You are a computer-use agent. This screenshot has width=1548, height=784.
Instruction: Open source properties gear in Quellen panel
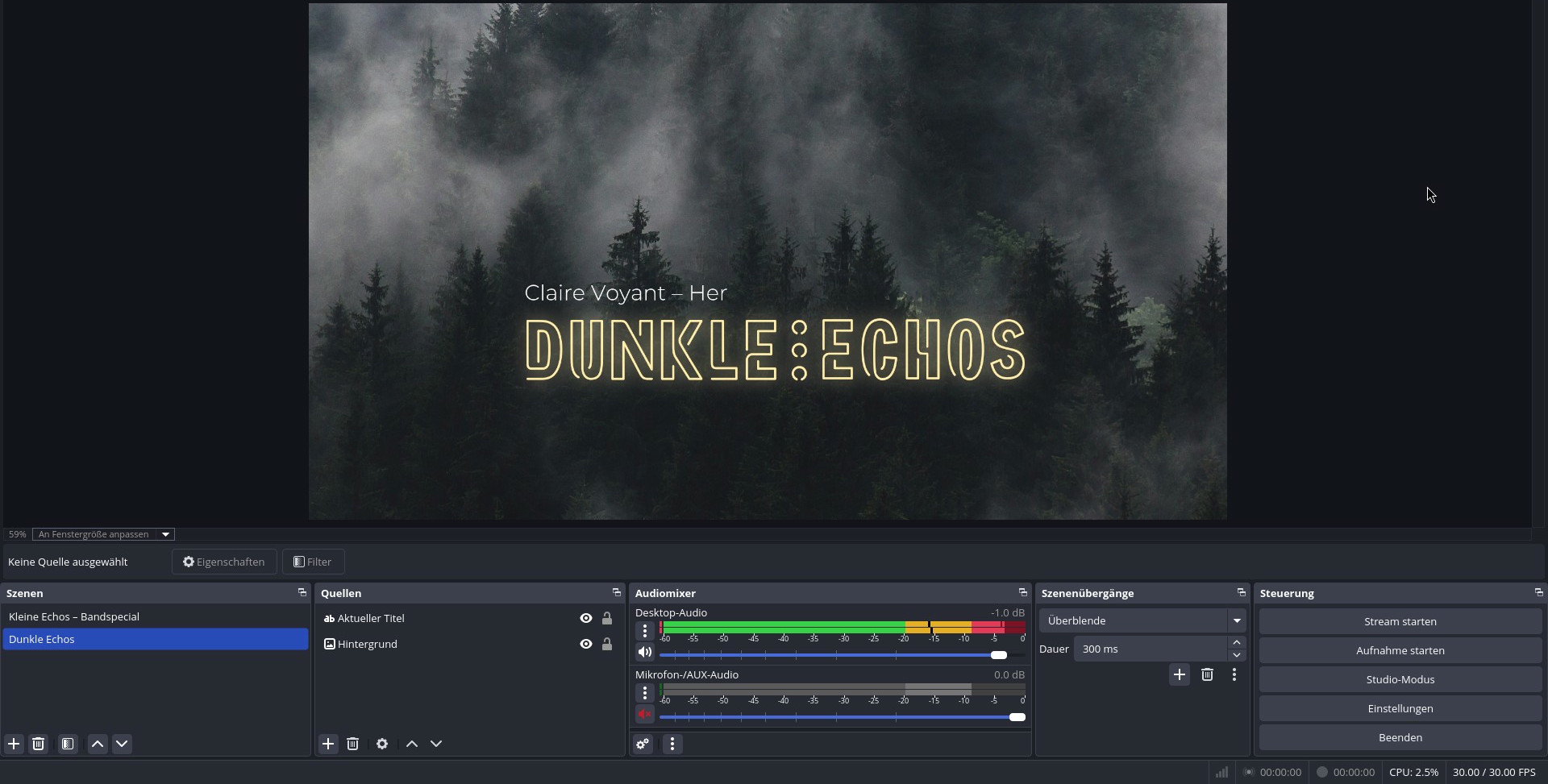point(382,744)
